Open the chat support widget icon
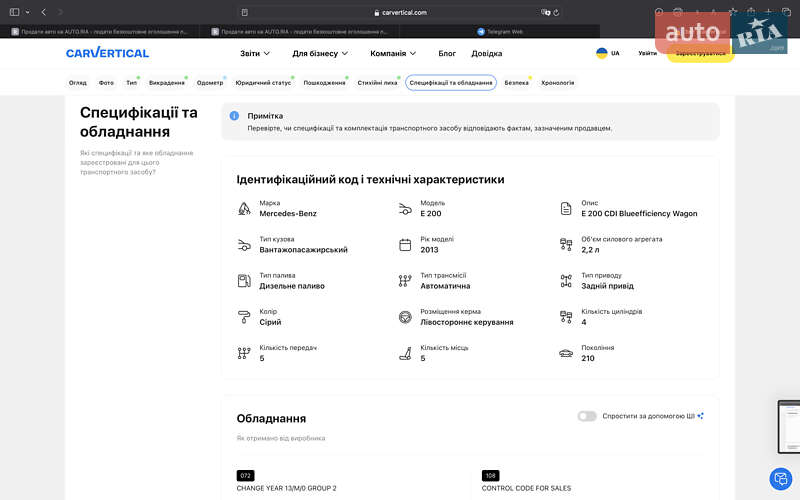 click(x=780, y=478)
